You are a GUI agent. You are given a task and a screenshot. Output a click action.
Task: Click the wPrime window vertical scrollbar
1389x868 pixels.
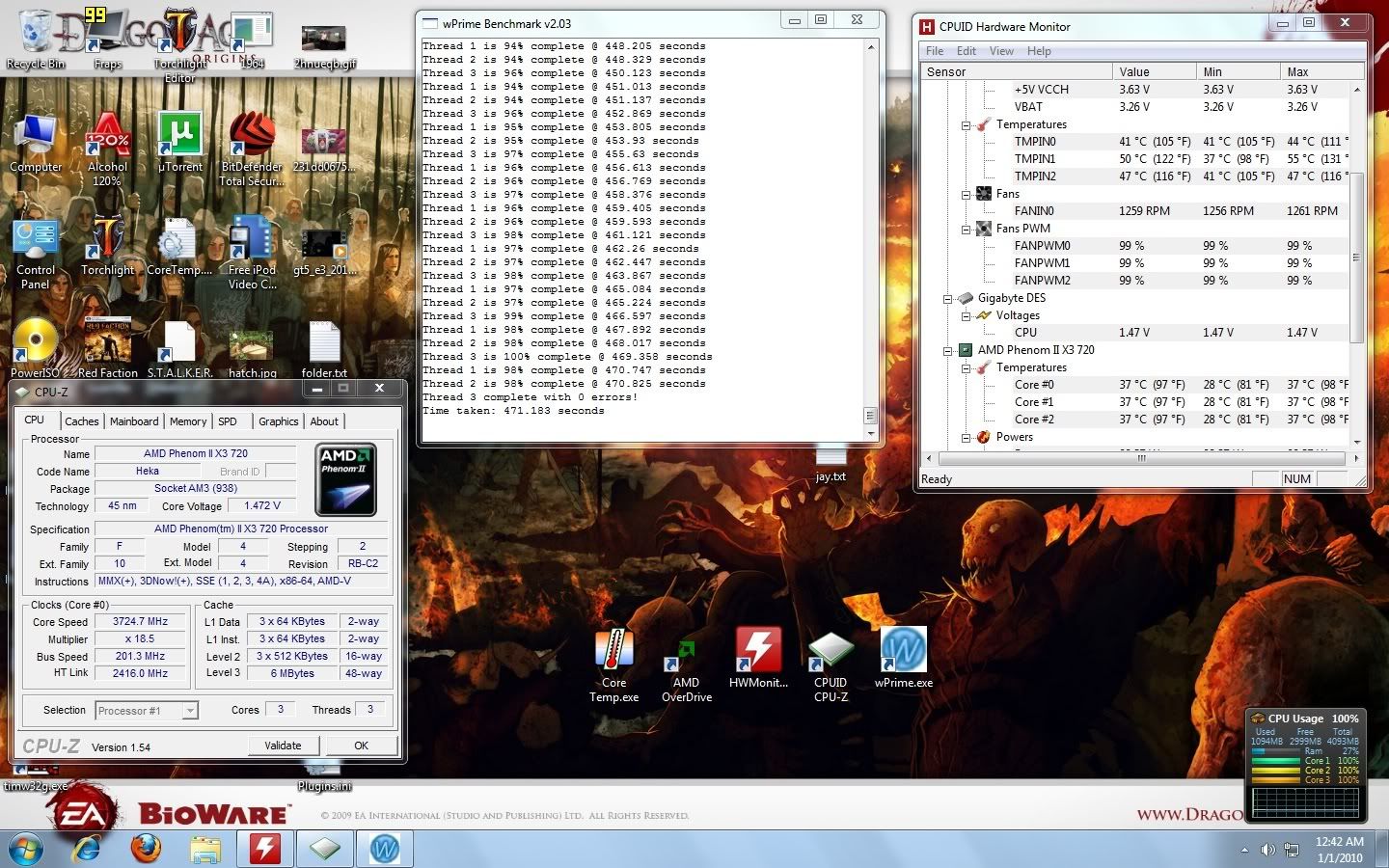871,231
